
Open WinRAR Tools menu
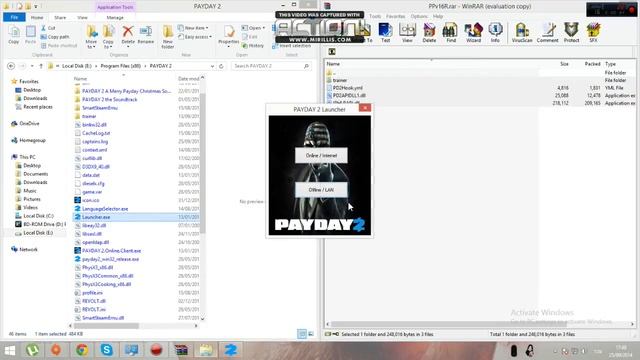click(375, 16)
